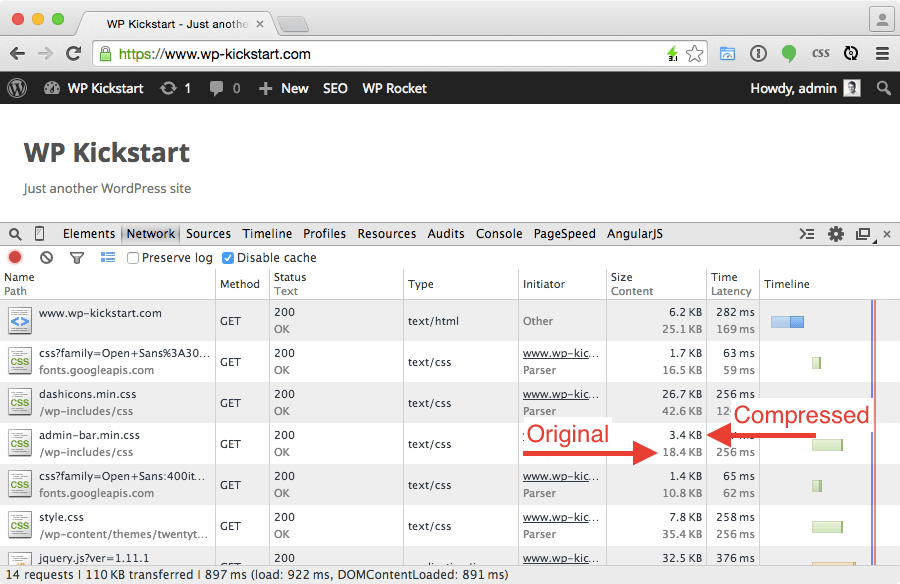Switch to the Elements tab
Screen dimensions: 900x584
[89, 234]
